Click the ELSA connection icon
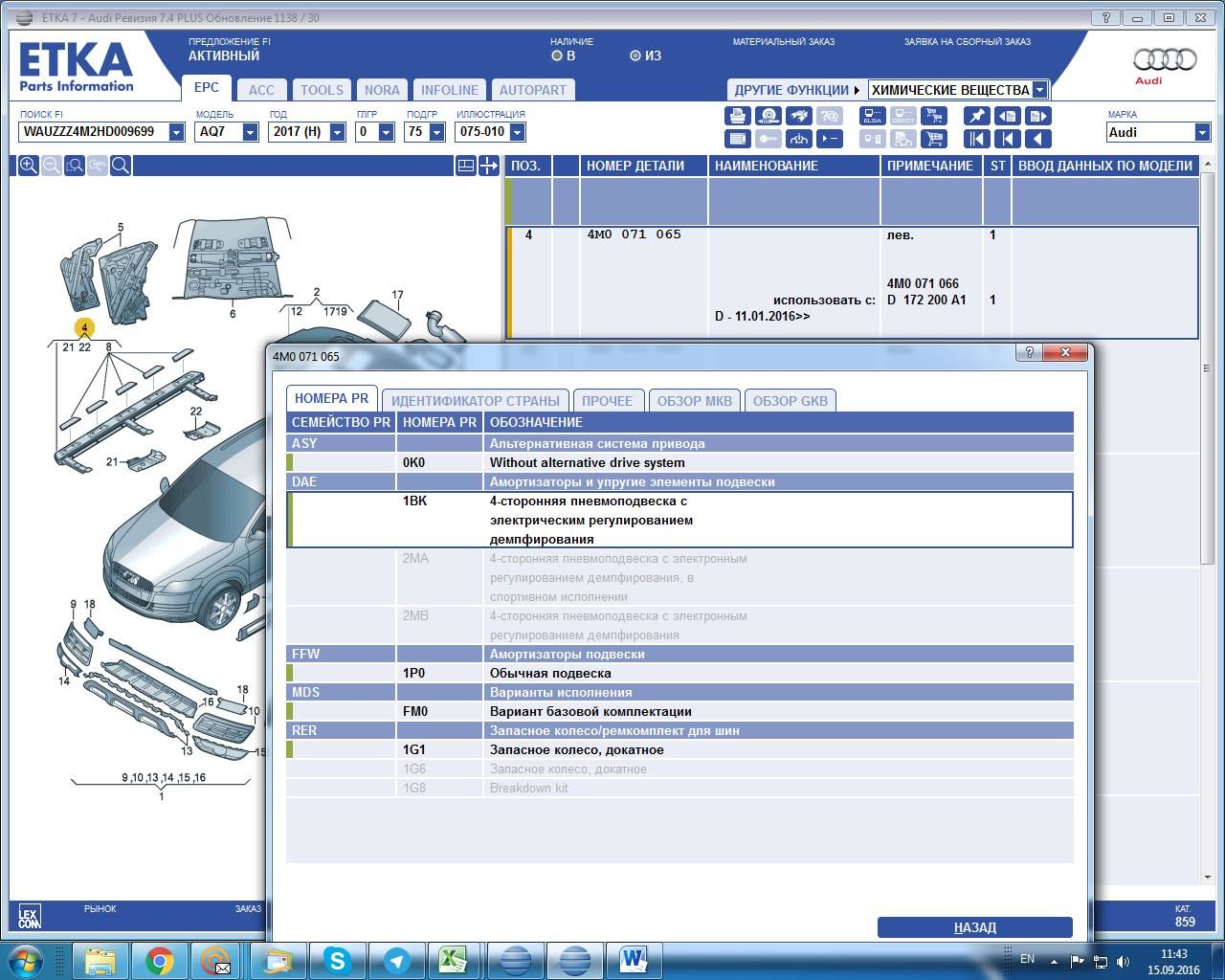This screenshot has height=980, width=1225. pyautogui.click(x=872, y=116)
